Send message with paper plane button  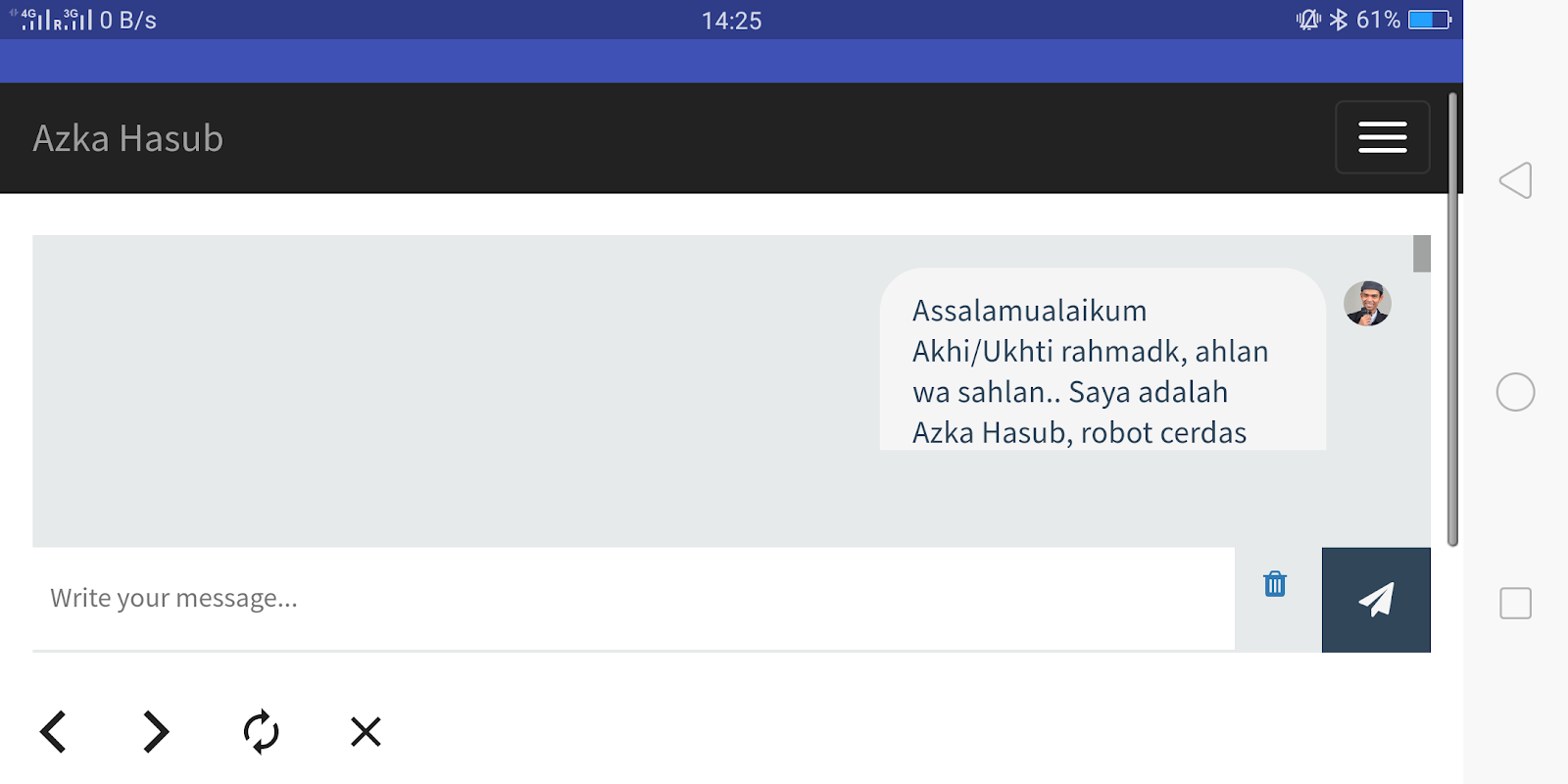pyautogui.click(x=1376, y=600)
